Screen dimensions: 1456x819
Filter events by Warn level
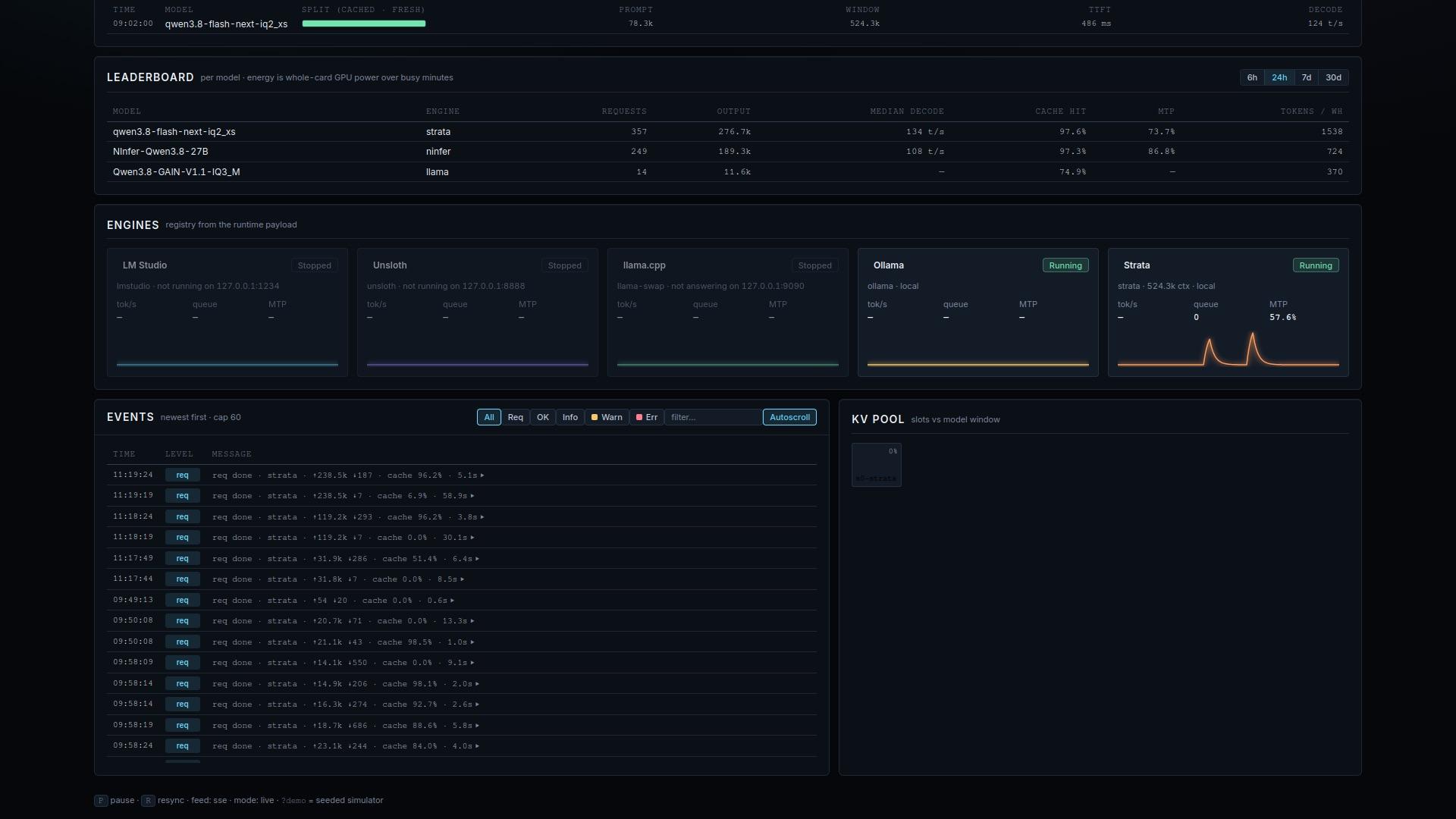click(x=607, y=417)
